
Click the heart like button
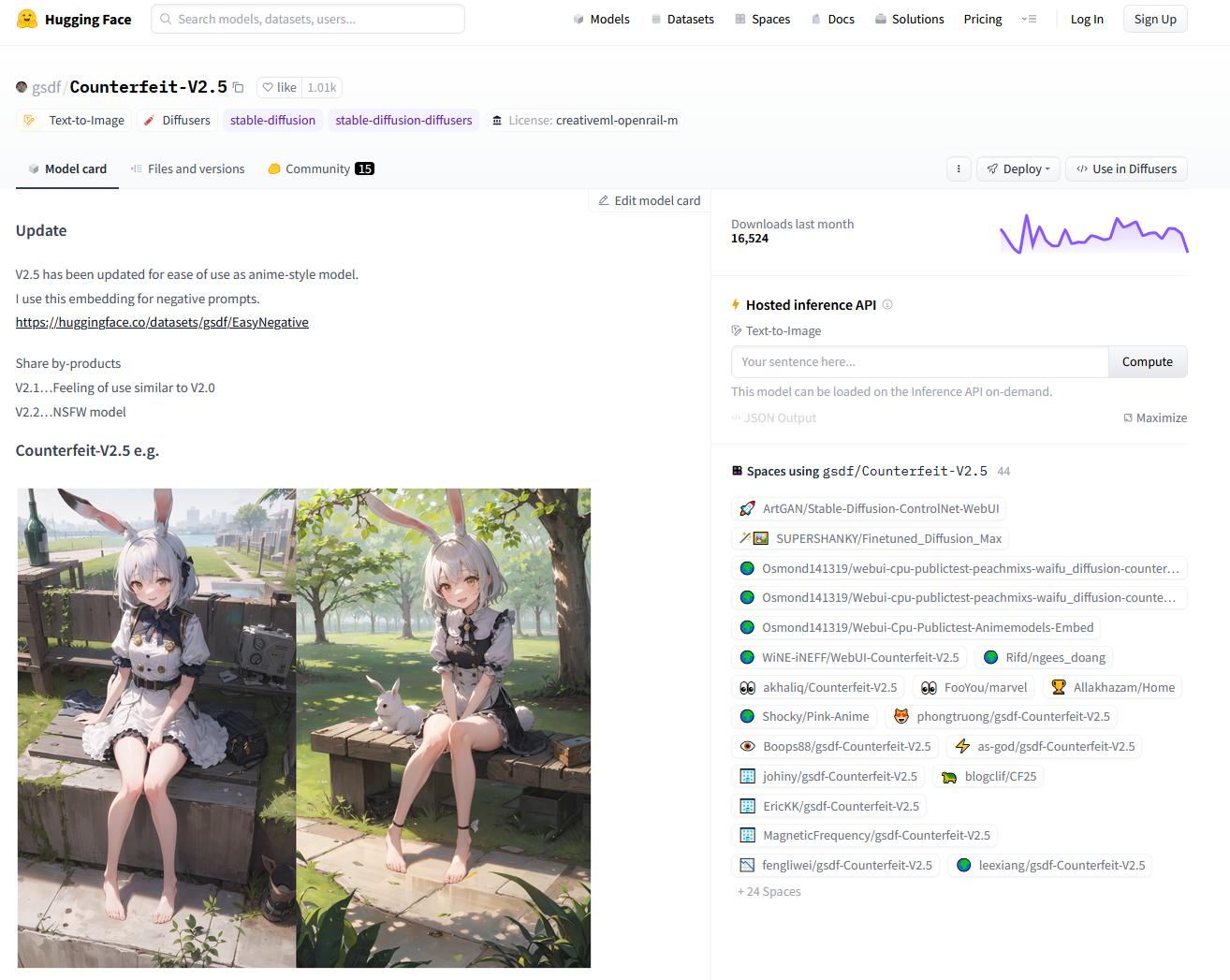click(x=279, y=88)
